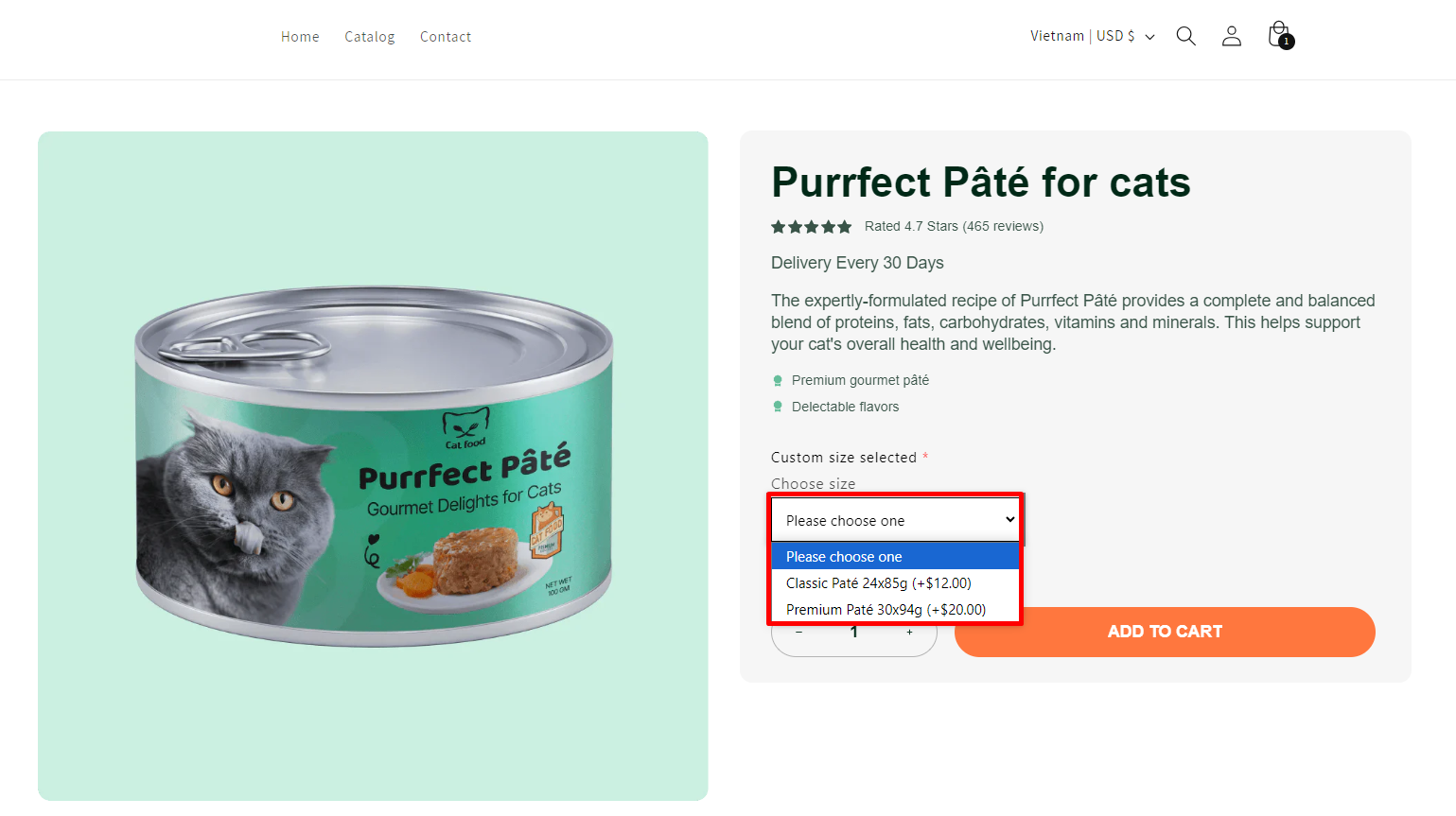Click the fifth rating star
Viewport: 1456px width, 816px height.
click(843, 226)
